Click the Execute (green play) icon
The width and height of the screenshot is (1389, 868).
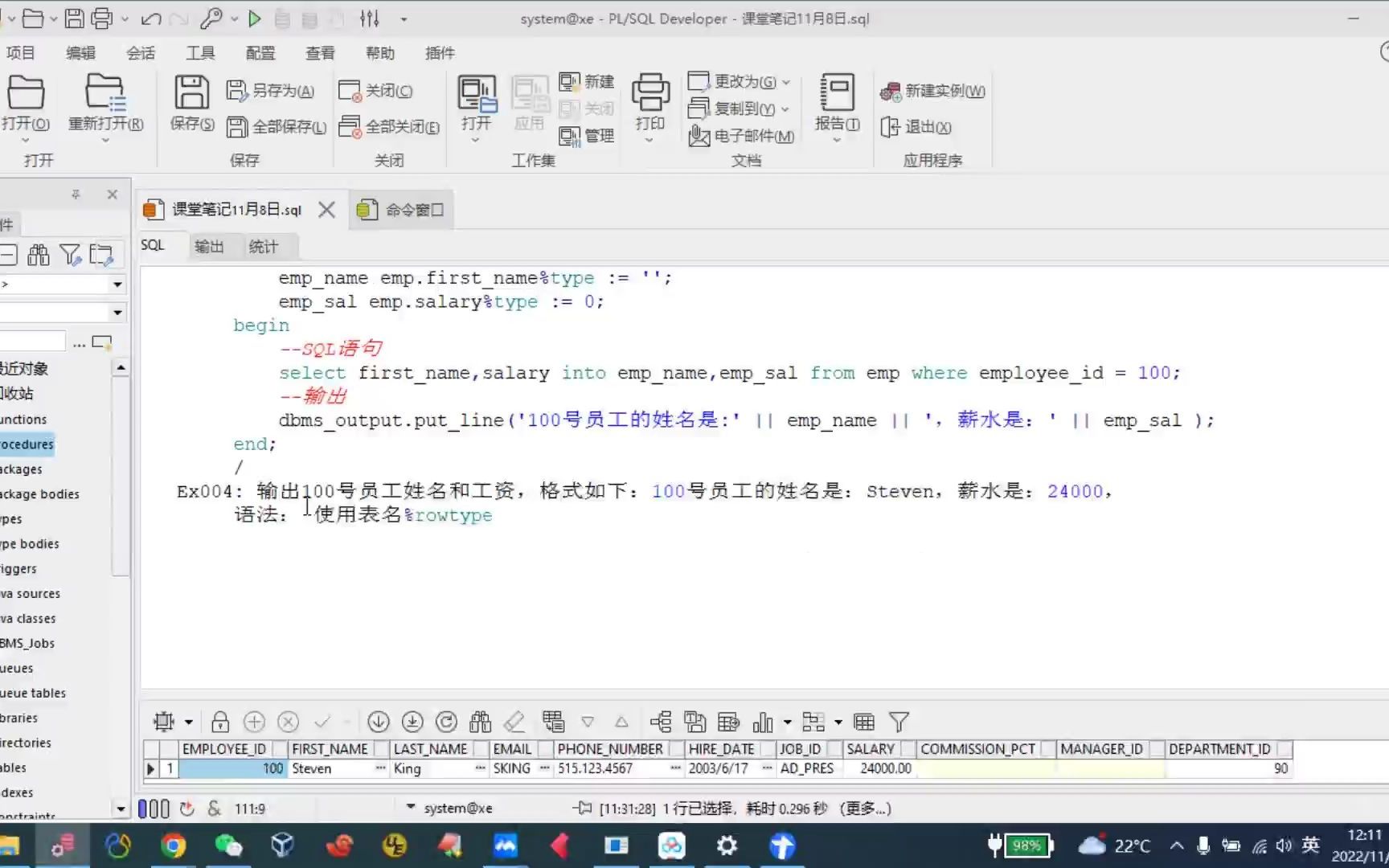(255, 18)
